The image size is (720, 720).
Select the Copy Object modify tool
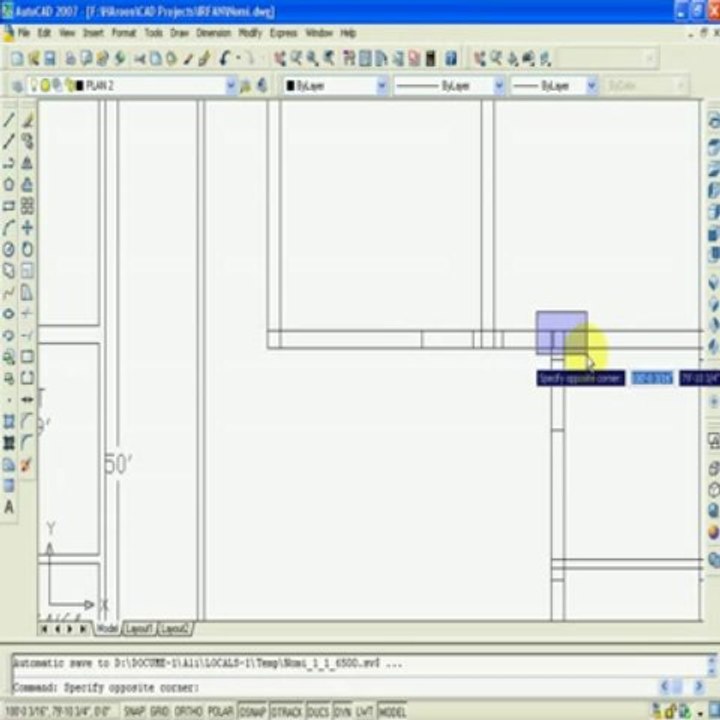(28, 141)
